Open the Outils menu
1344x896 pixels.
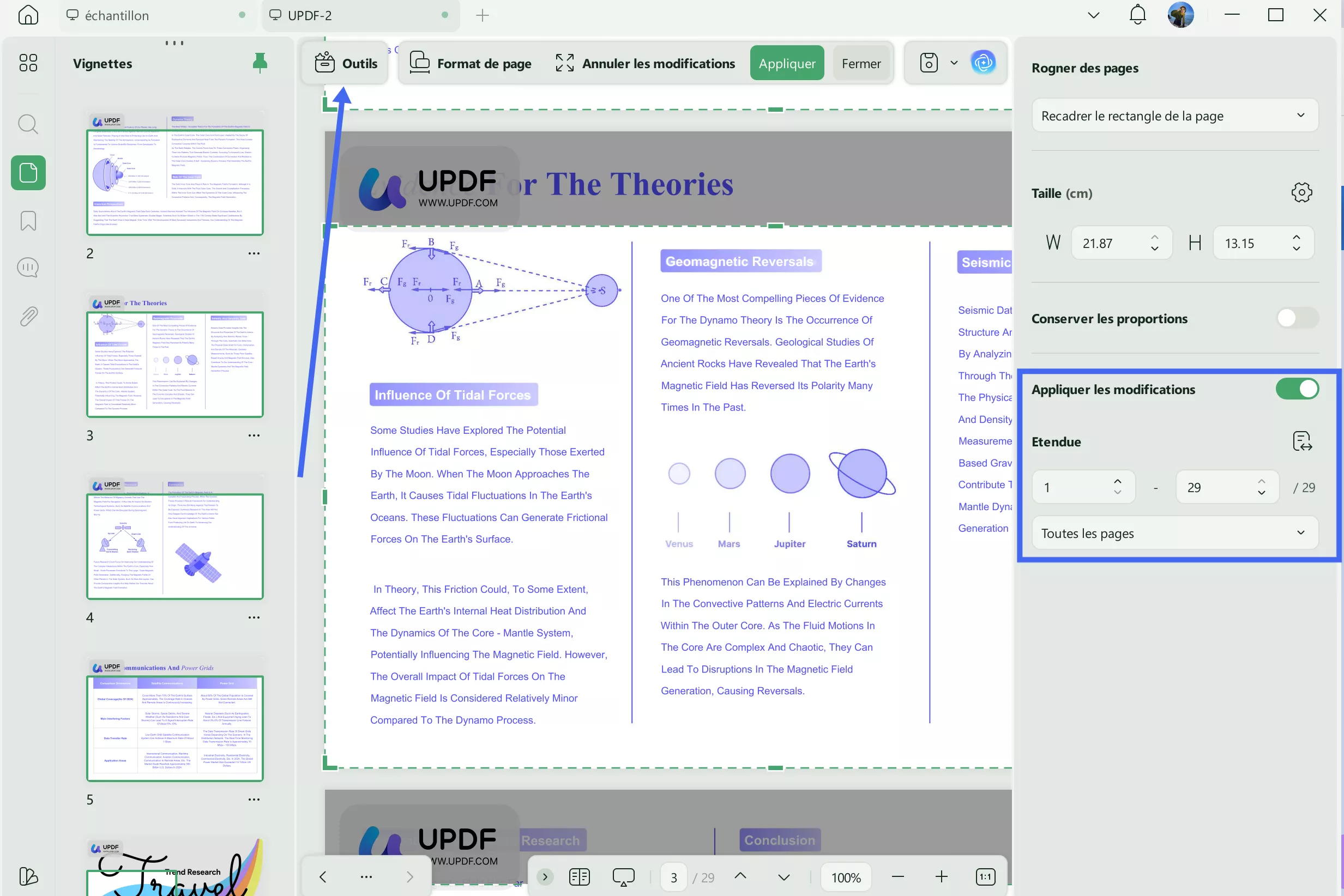pyautogui.click(x=346, y=63)
